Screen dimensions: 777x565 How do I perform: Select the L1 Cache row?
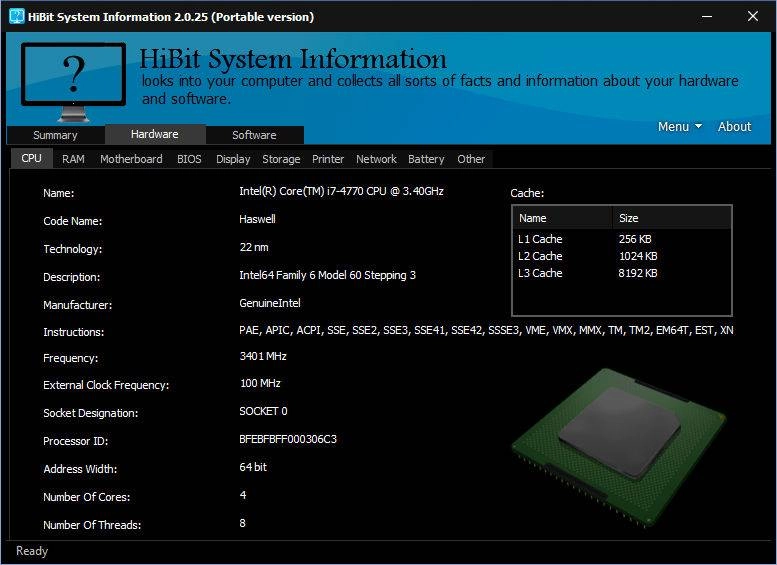pyautogui.click(x=622, y=239)
